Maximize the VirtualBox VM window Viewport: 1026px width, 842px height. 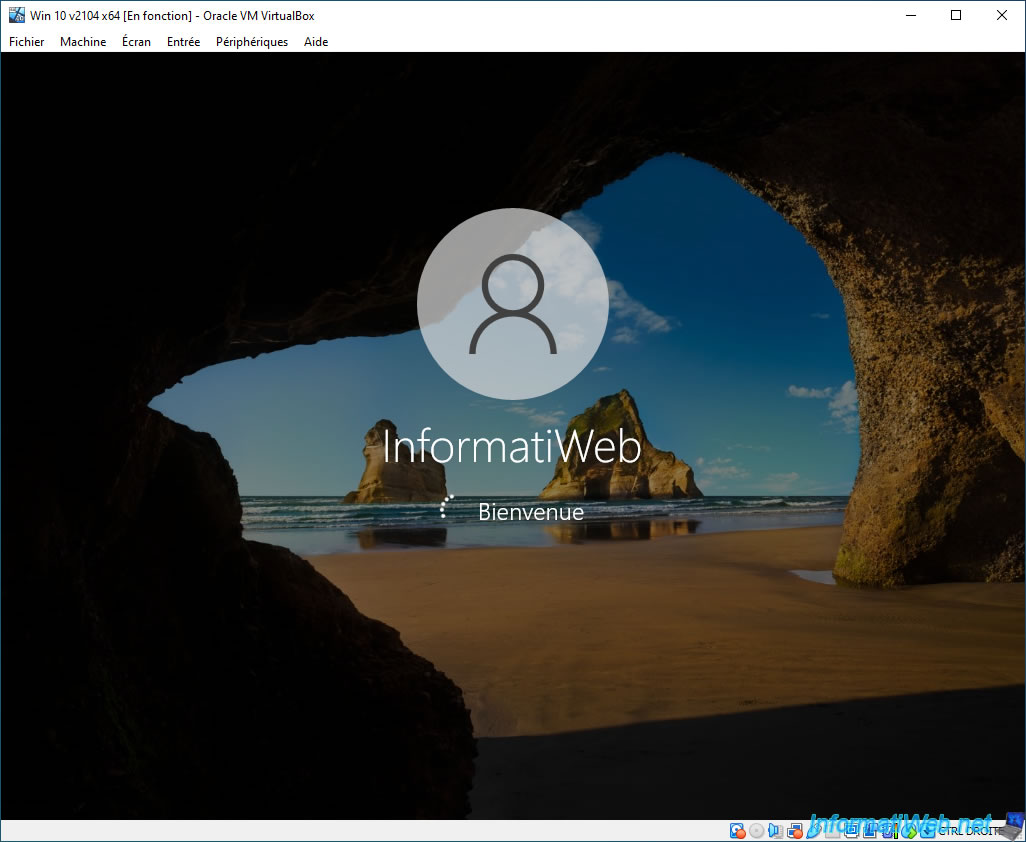(955, 15)
